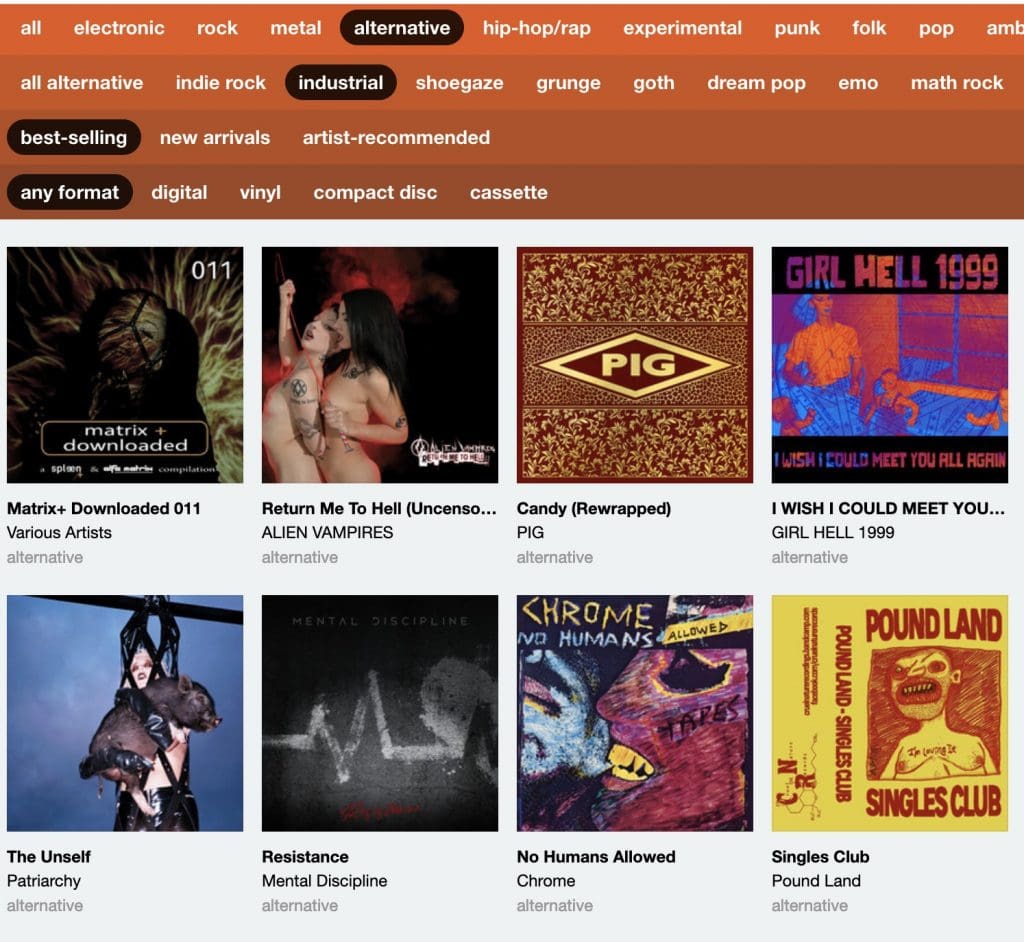Open the Singles Club album title link
The image size is (1024, 942).
point(820,856)
